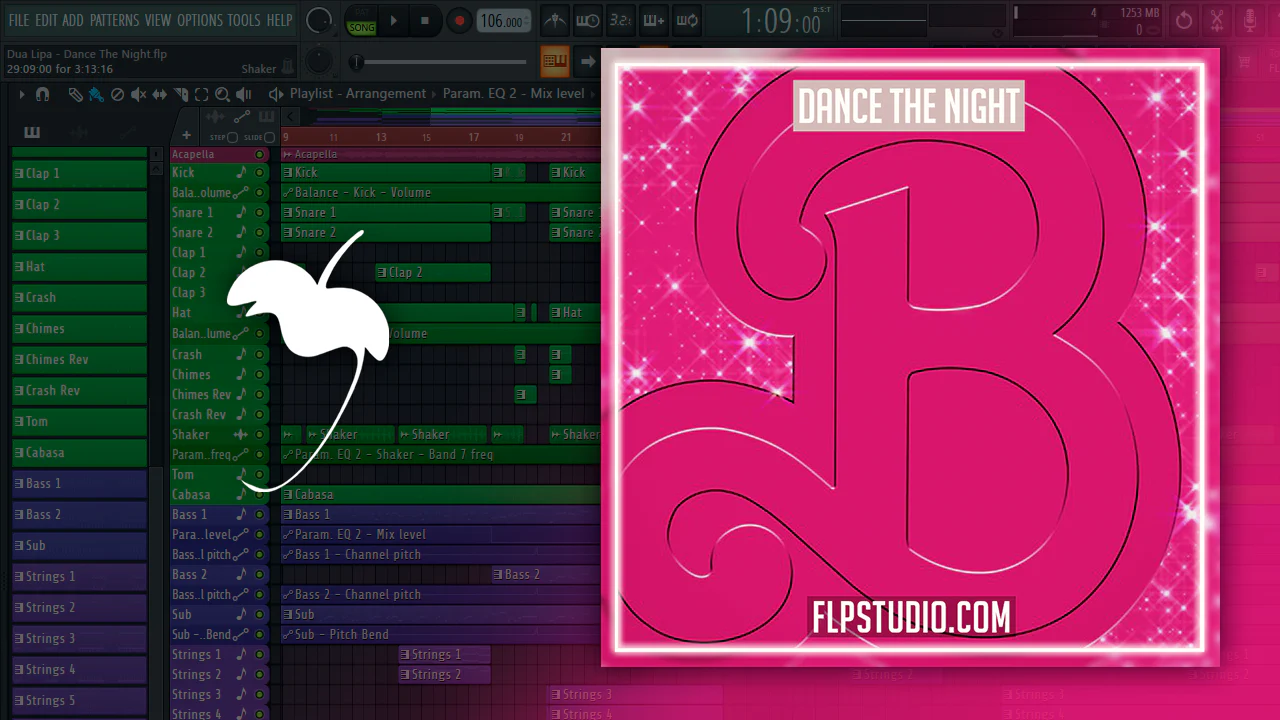Click the overdub recording icon
1280x720 pixels.
pos(653,20)
